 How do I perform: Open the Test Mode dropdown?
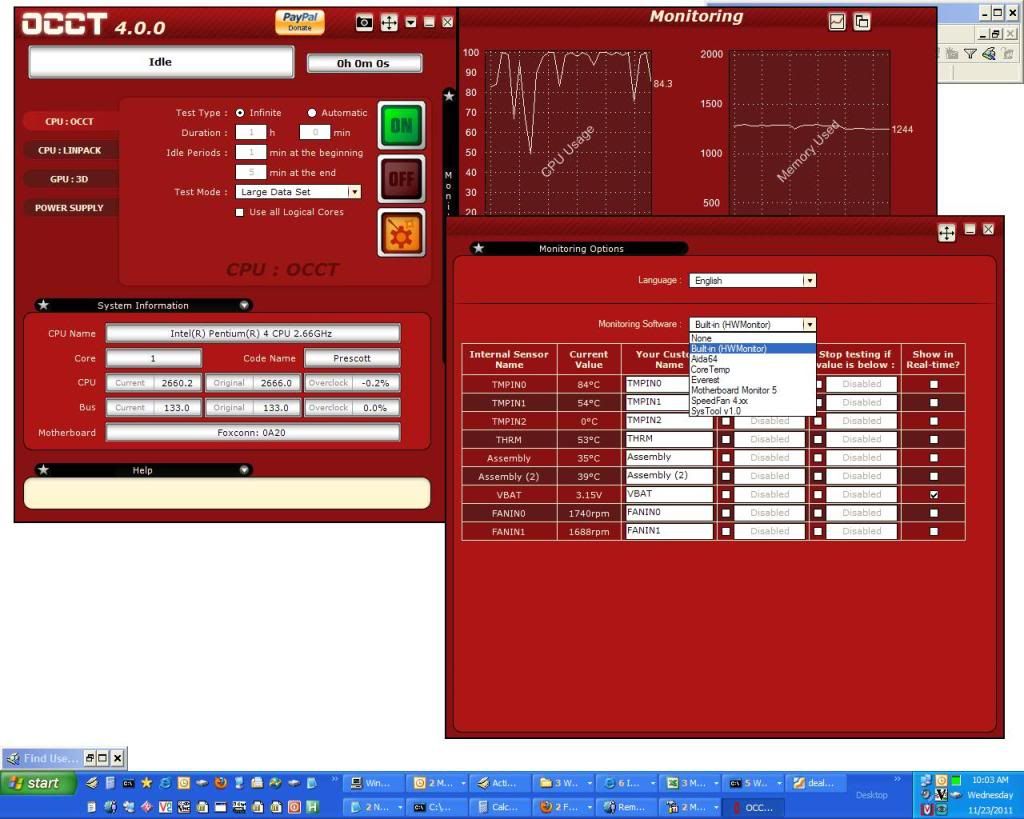click(354, 192)
